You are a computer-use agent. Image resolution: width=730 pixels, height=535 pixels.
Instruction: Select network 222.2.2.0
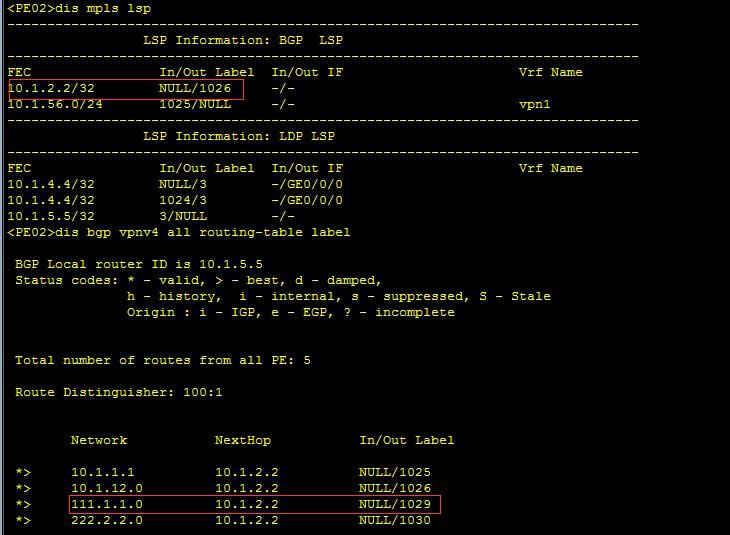107,520
